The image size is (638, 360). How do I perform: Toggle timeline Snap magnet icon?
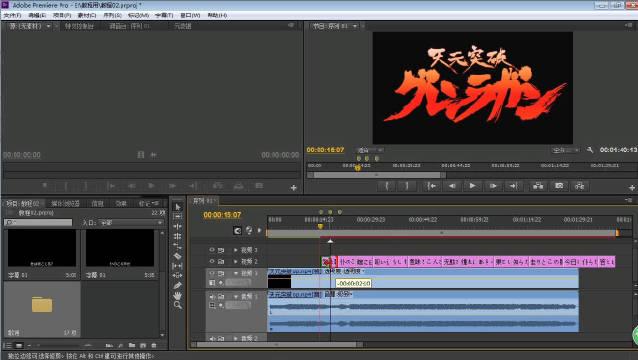[x=237, y=231]
